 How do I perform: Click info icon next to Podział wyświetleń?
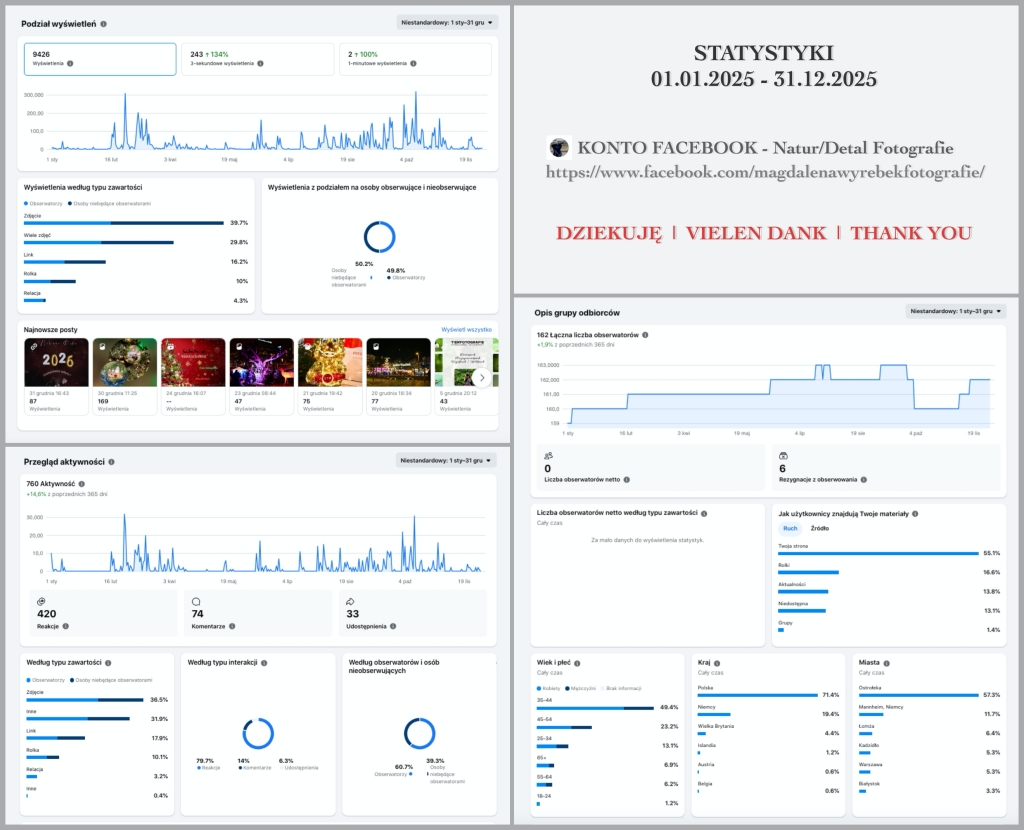pos(104,23)
